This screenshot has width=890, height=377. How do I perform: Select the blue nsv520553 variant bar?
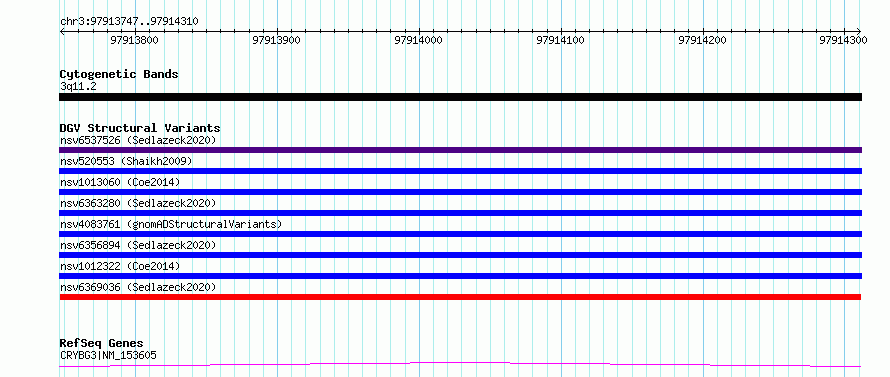[x=460, y=171]
